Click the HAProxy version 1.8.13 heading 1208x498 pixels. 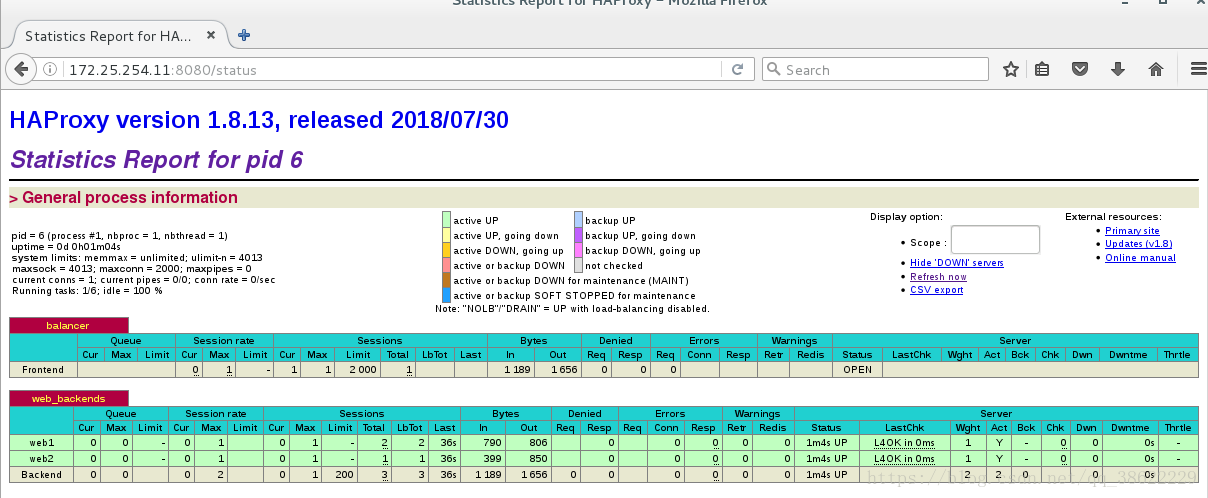[x=259, y=120]
